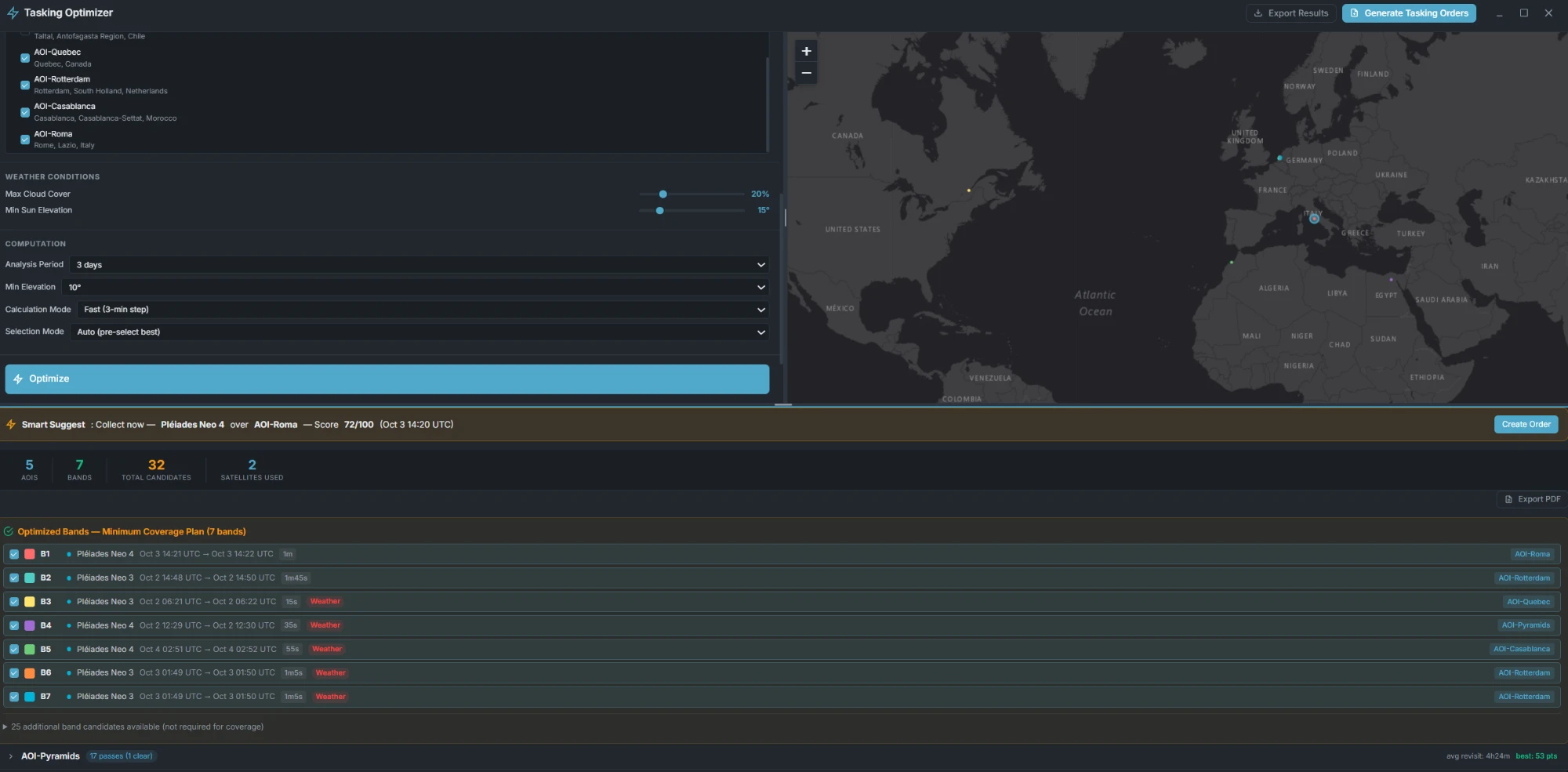The image size is (1568, 772).
Task: Click the AOI-Casablanca tag on band B5
Action: (x=1522, y=649)
